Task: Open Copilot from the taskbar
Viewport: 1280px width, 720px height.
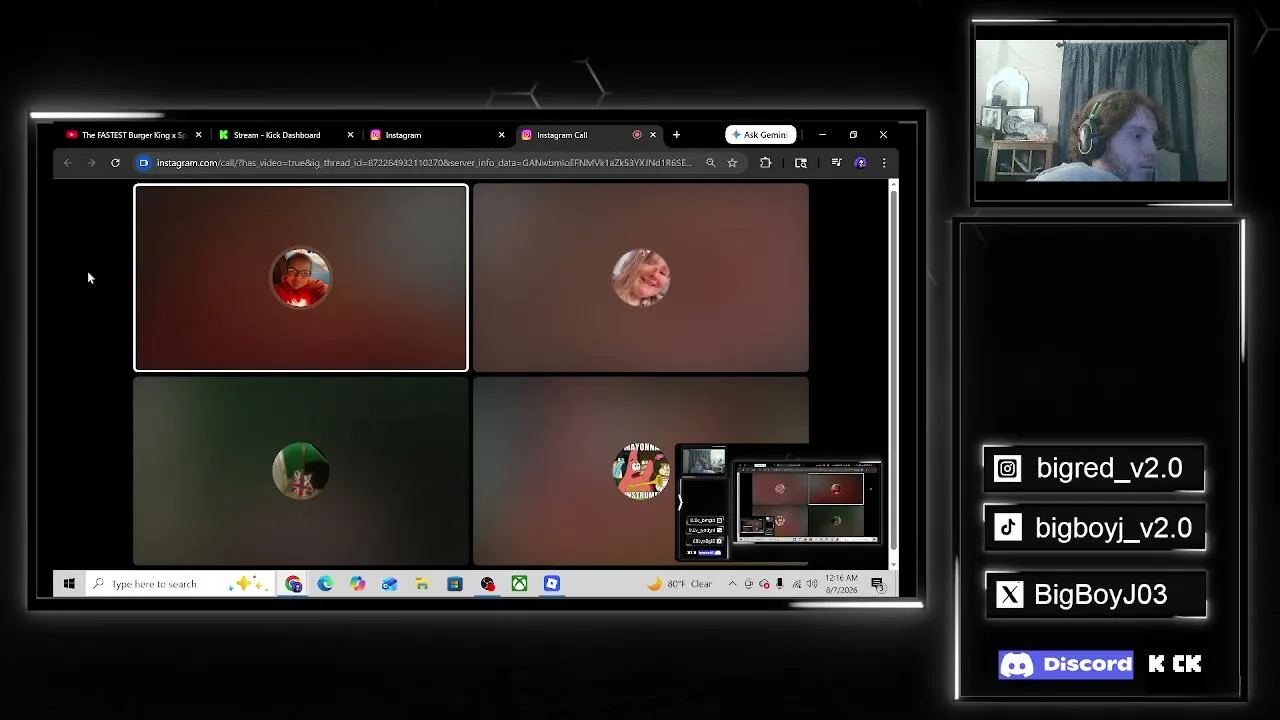Action: pyautogui.click(x=357, y=584)
